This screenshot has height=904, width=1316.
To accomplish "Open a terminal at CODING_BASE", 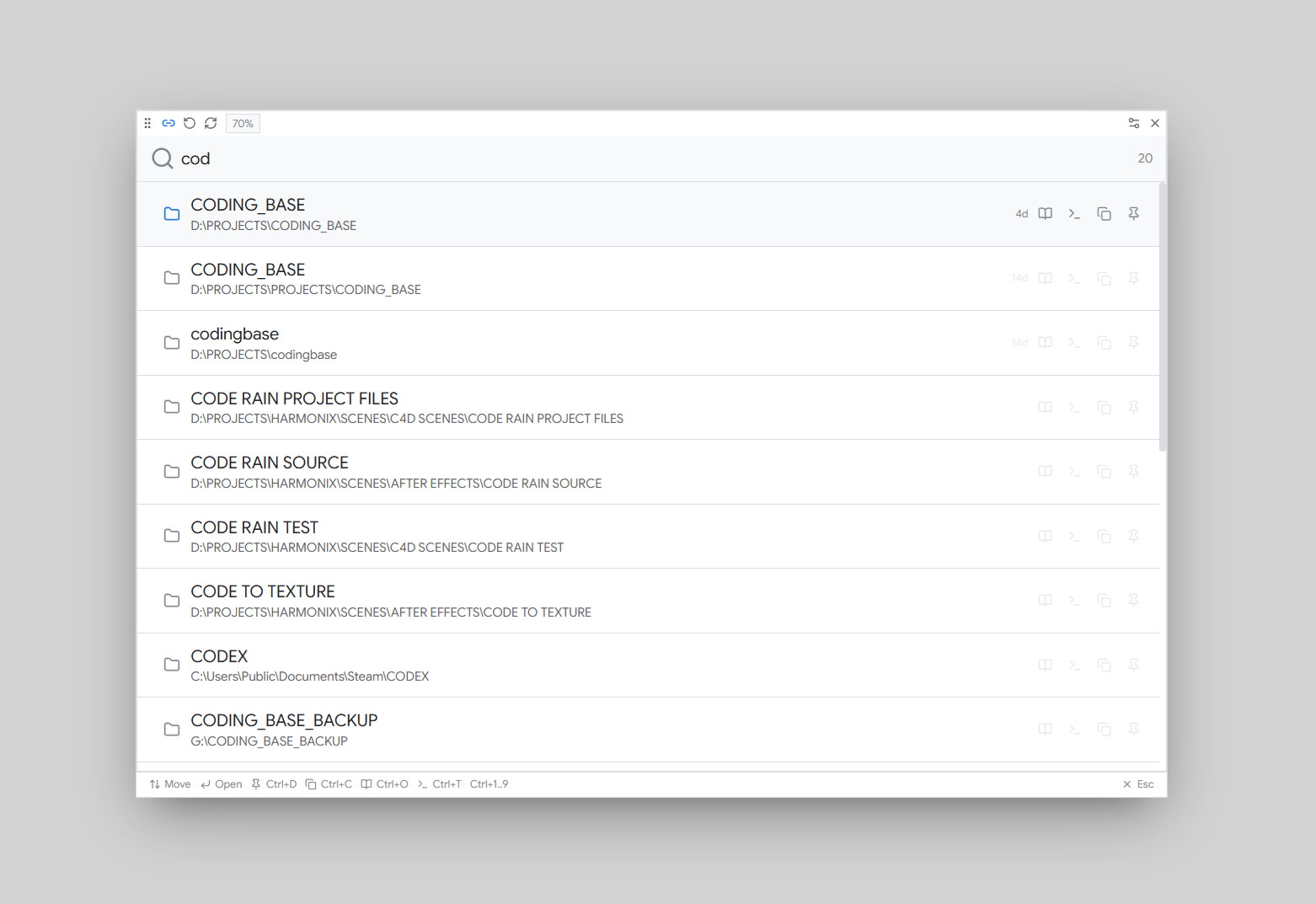I will tap(1074, 213).
